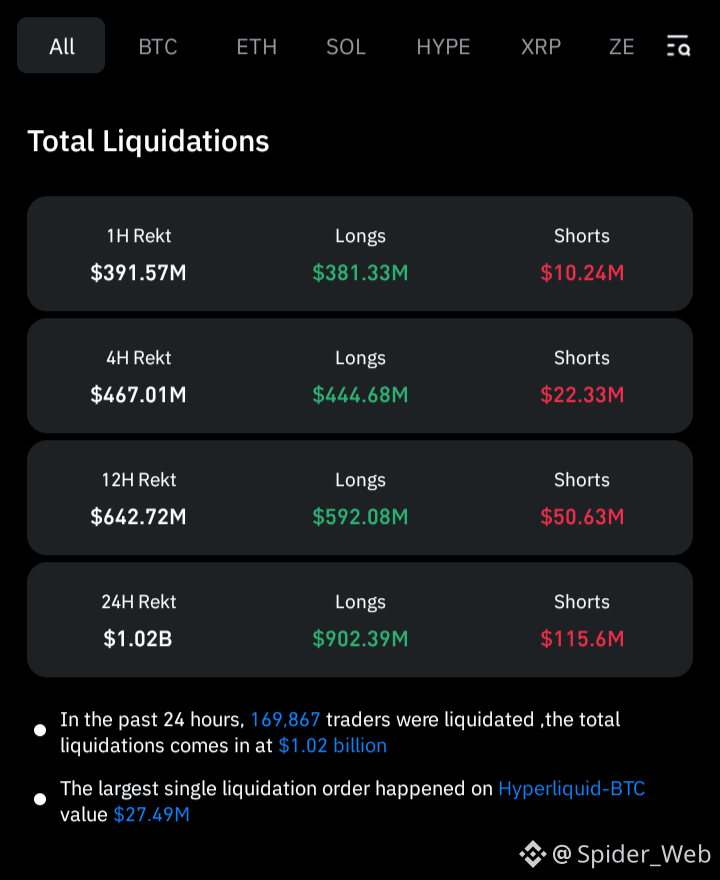
Task: Select the All tab
Action: (x=61, y=45)
